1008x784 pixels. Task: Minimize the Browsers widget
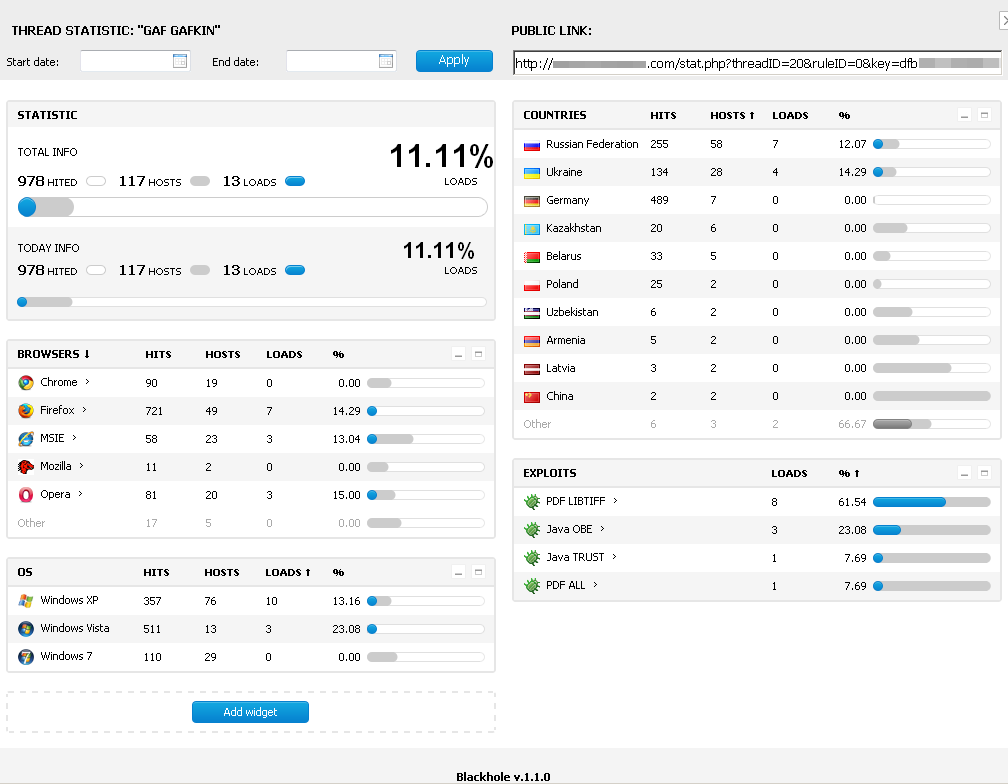coord(458,354)
